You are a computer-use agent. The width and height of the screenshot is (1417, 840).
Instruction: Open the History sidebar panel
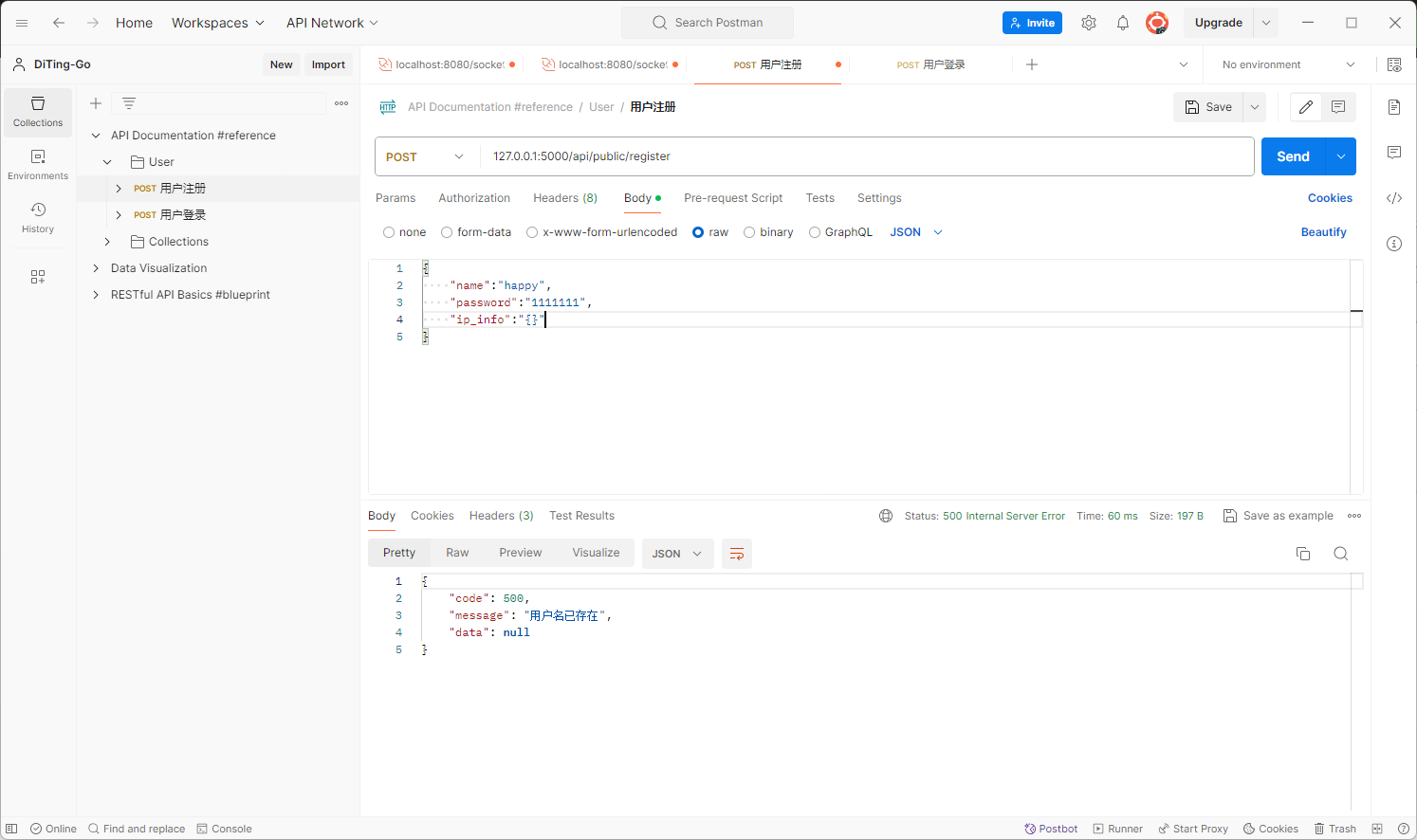coord(38,216)
